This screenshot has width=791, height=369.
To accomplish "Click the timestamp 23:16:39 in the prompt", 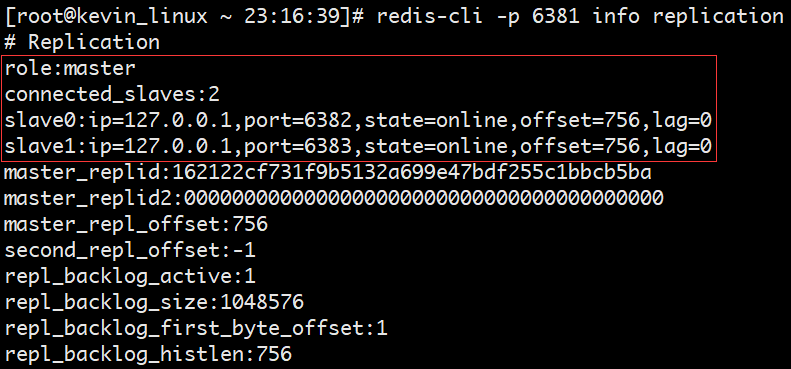I will [x=293, y=17].
